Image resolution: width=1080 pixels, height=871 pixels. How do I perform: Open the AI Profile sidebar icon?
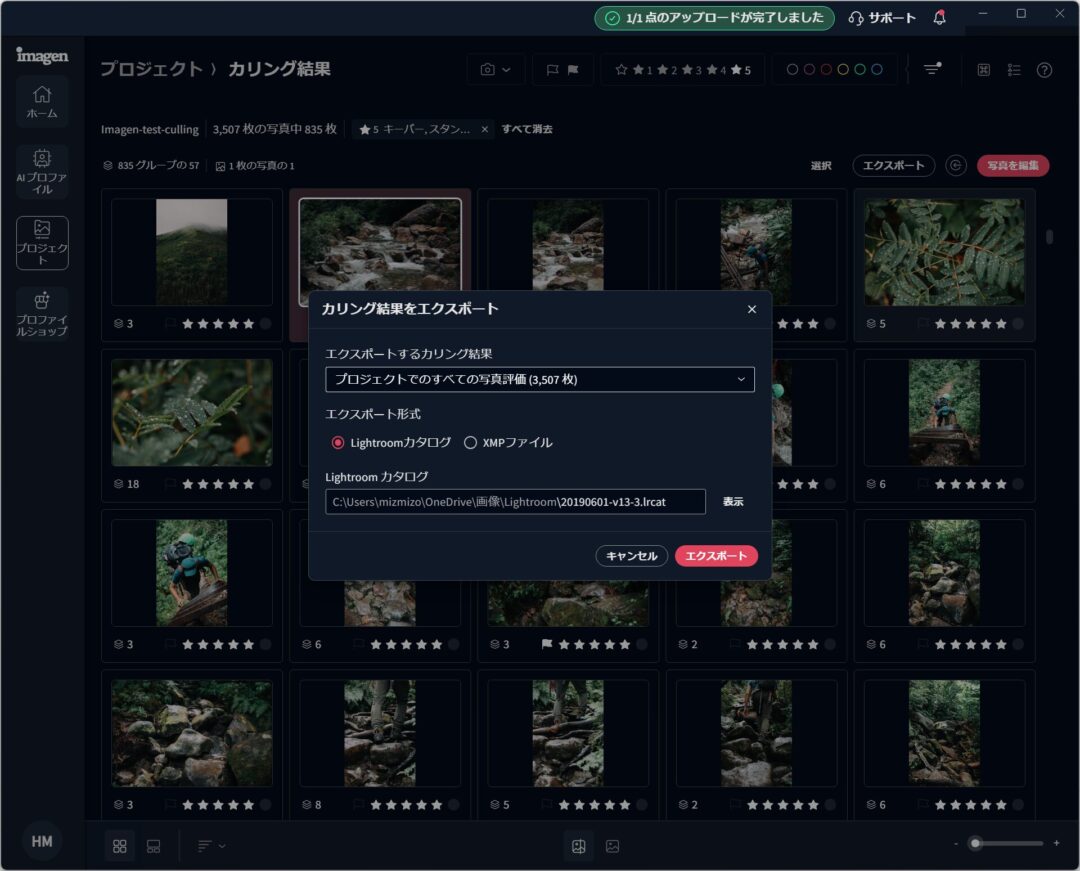(42, 171)
